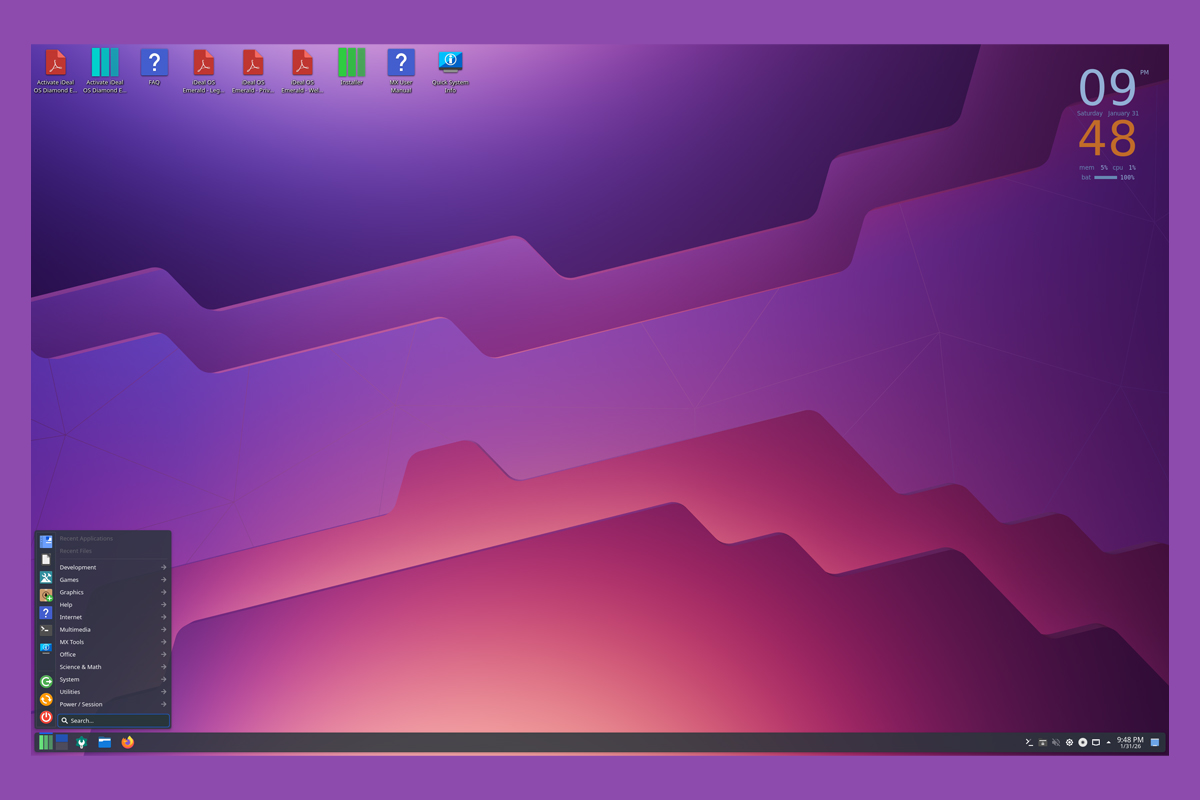Viewport: 1200px width, 800px height.
Task: Click the question mark help favorite in menu sidebar
Action: pos(46,612)
